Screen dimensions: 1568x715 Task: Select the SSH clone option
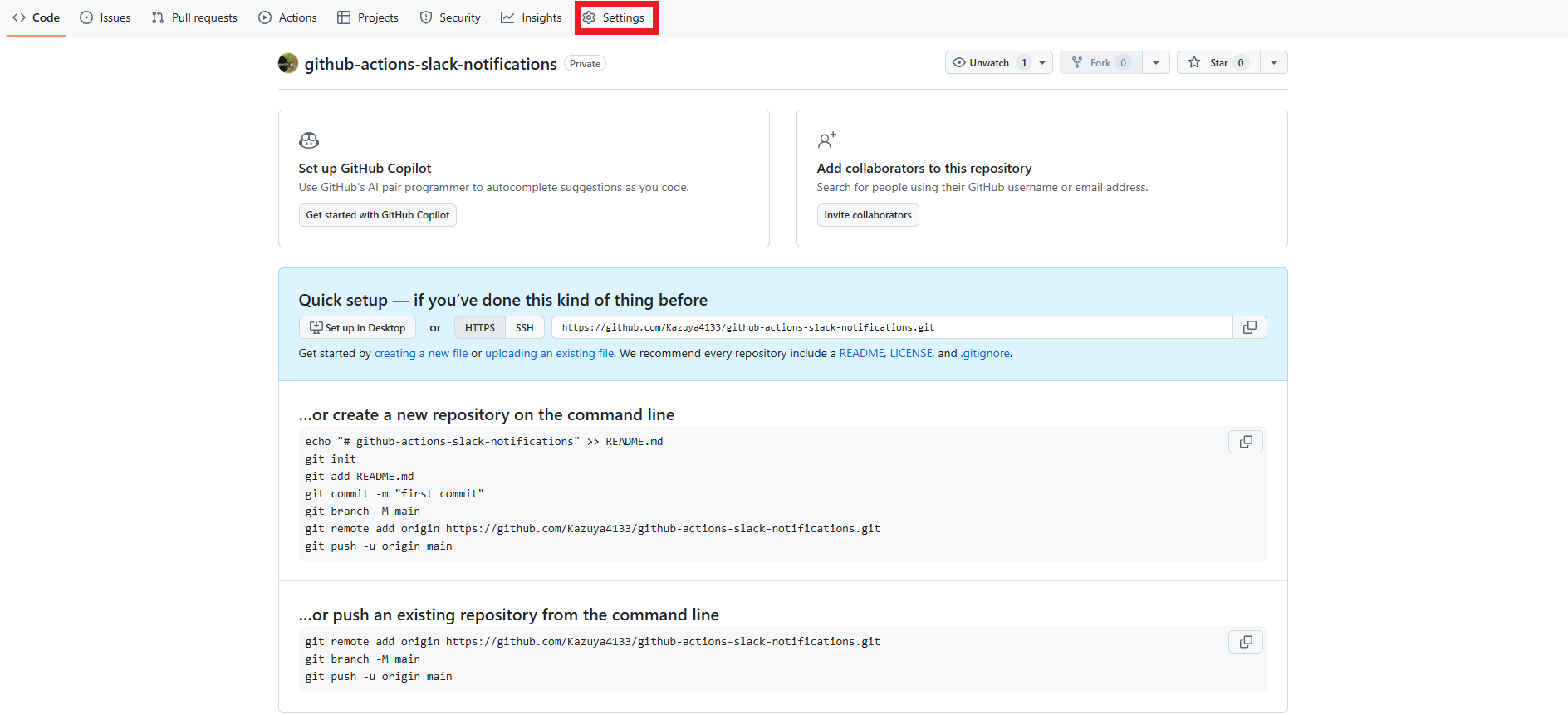point(525,327)
